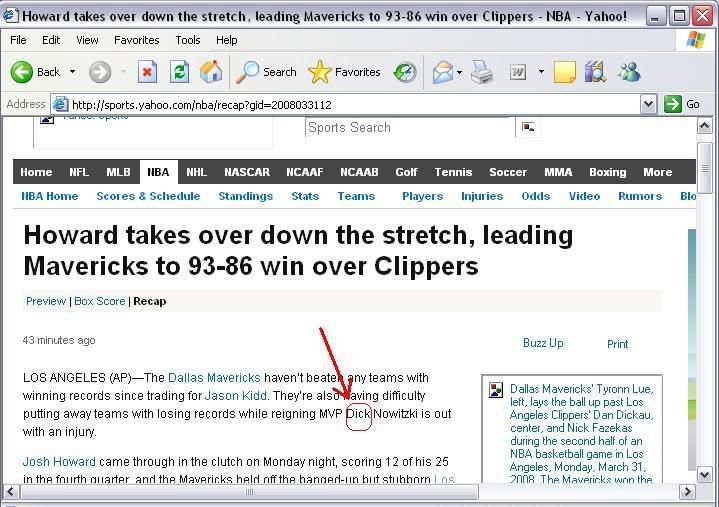Click the Mail envelope icon
The height and width of the screenshot is (507, 719).
coord(442,72)
